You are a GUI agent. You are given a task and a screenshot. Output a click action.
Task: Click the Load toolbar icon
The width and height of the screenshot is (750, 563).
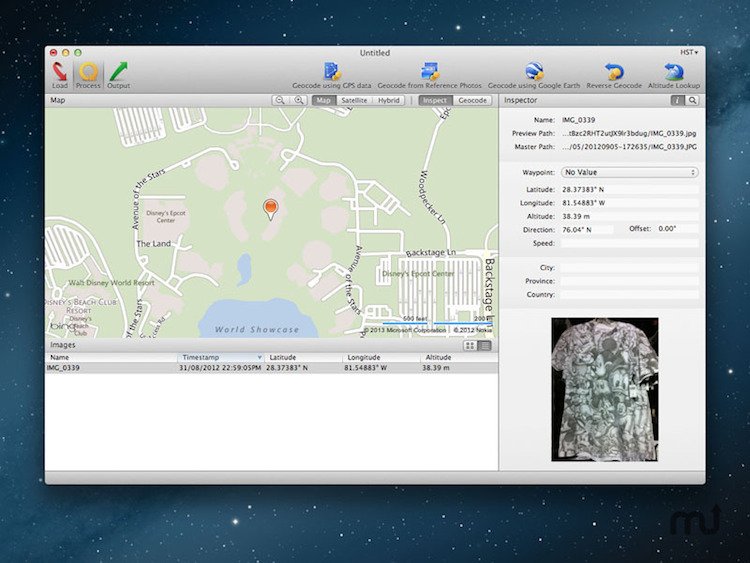60,76
